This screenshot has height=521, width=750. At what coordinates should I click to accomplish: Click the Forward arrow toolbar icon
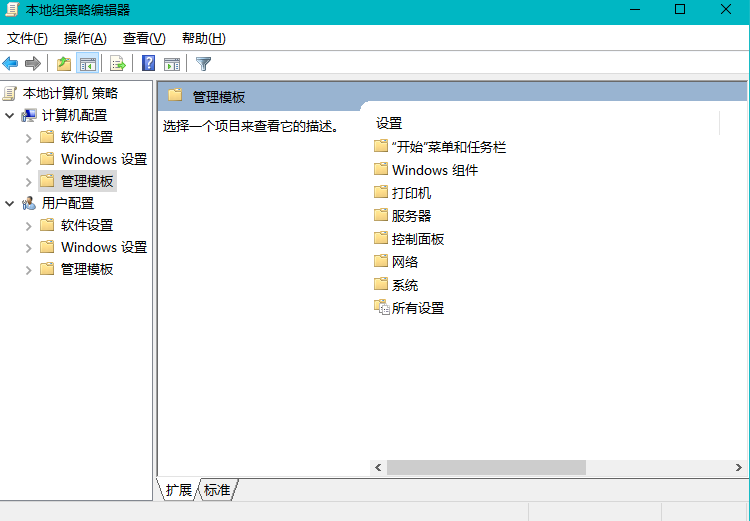(33, 63)
